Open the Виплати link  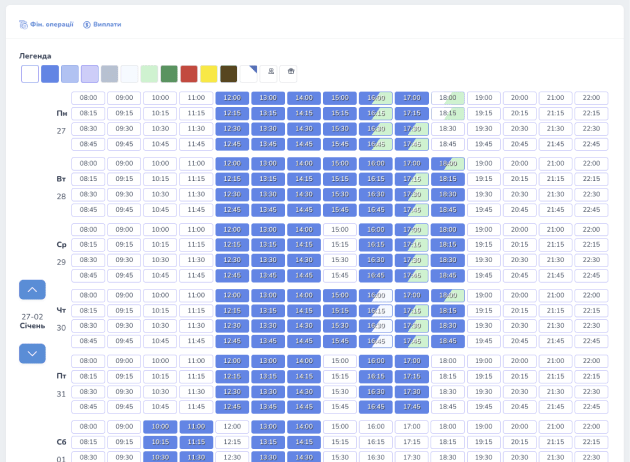tap(102, 25)
